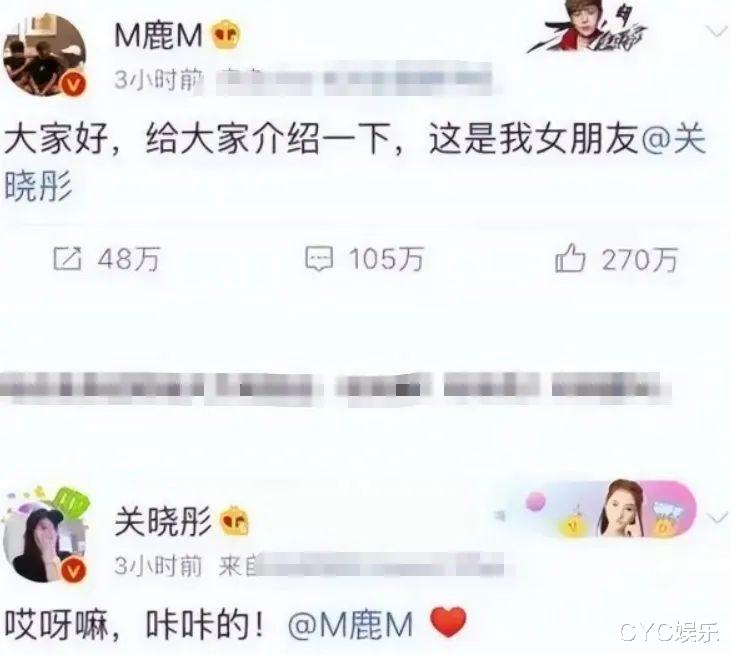Click the pink decorative card on 关晓彤's post
The width and height of the screenshot is (731, 658).
point(599,508)
